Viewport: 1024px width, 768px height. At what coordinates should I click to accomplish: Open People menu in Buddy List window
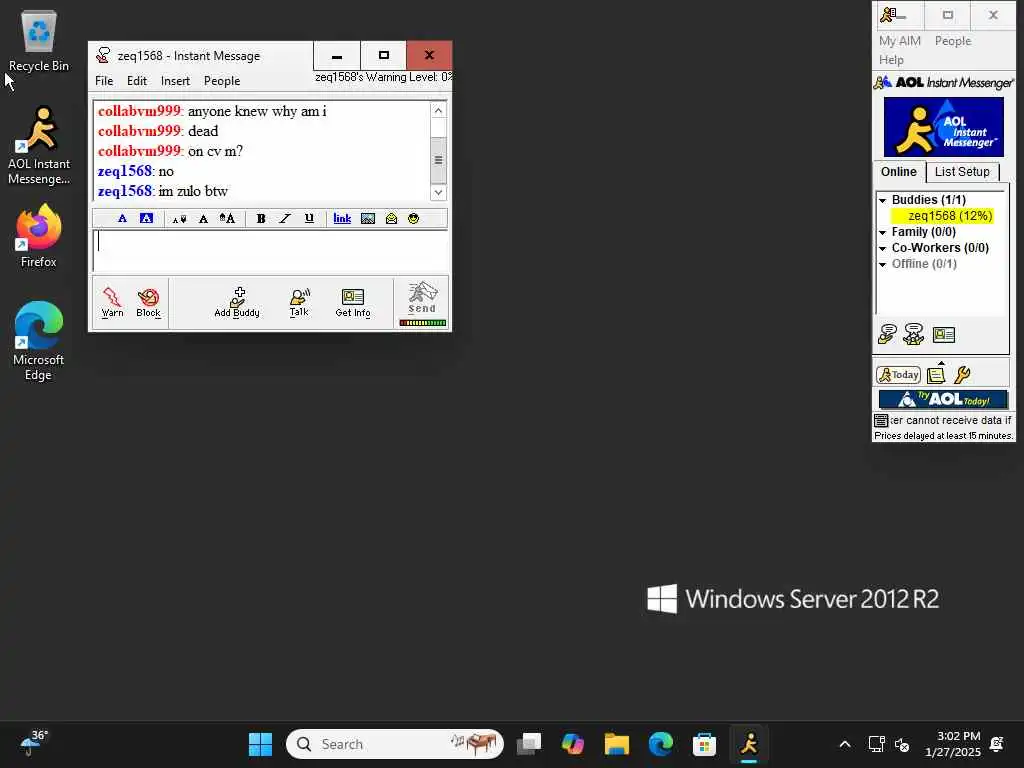[952, 40]
